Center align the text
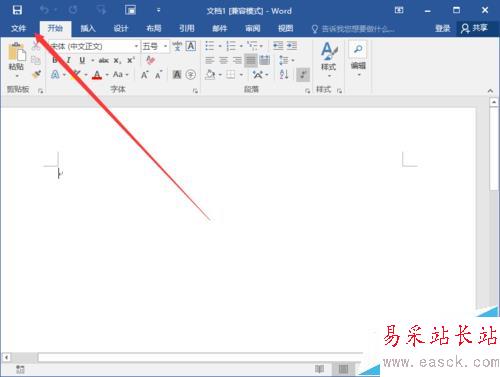This screenshot has width=500, height=377. (223, 60)
